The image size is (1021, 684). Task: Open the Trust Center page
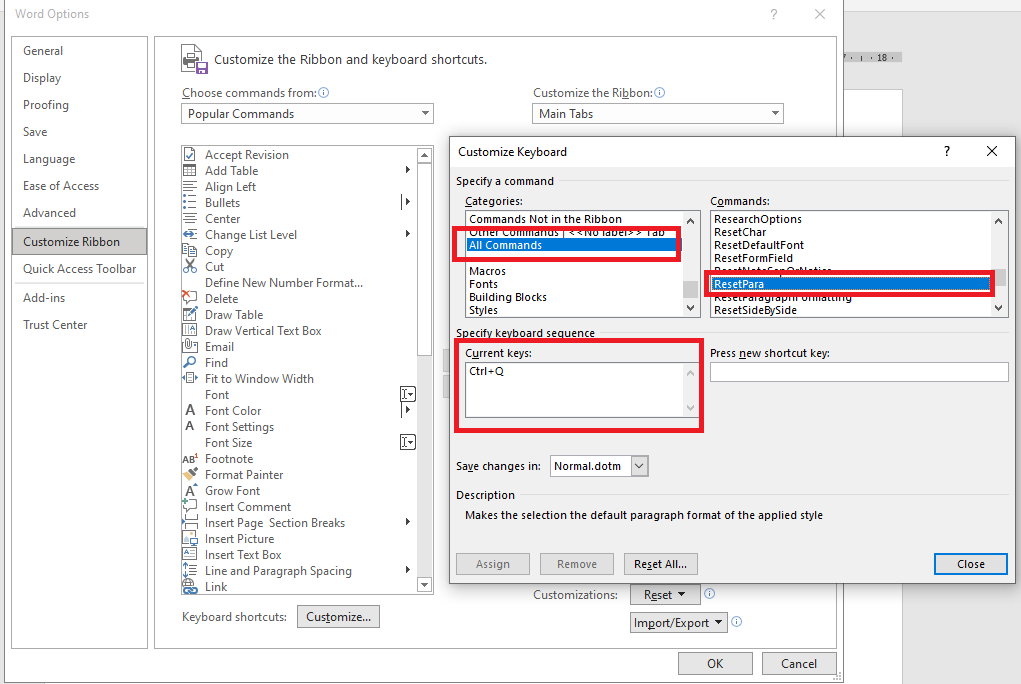coord(55,325)
